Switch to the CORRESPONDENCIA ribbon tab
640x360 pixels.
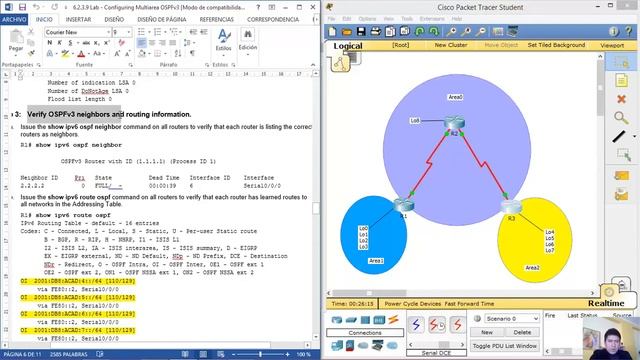coord(273,19)
